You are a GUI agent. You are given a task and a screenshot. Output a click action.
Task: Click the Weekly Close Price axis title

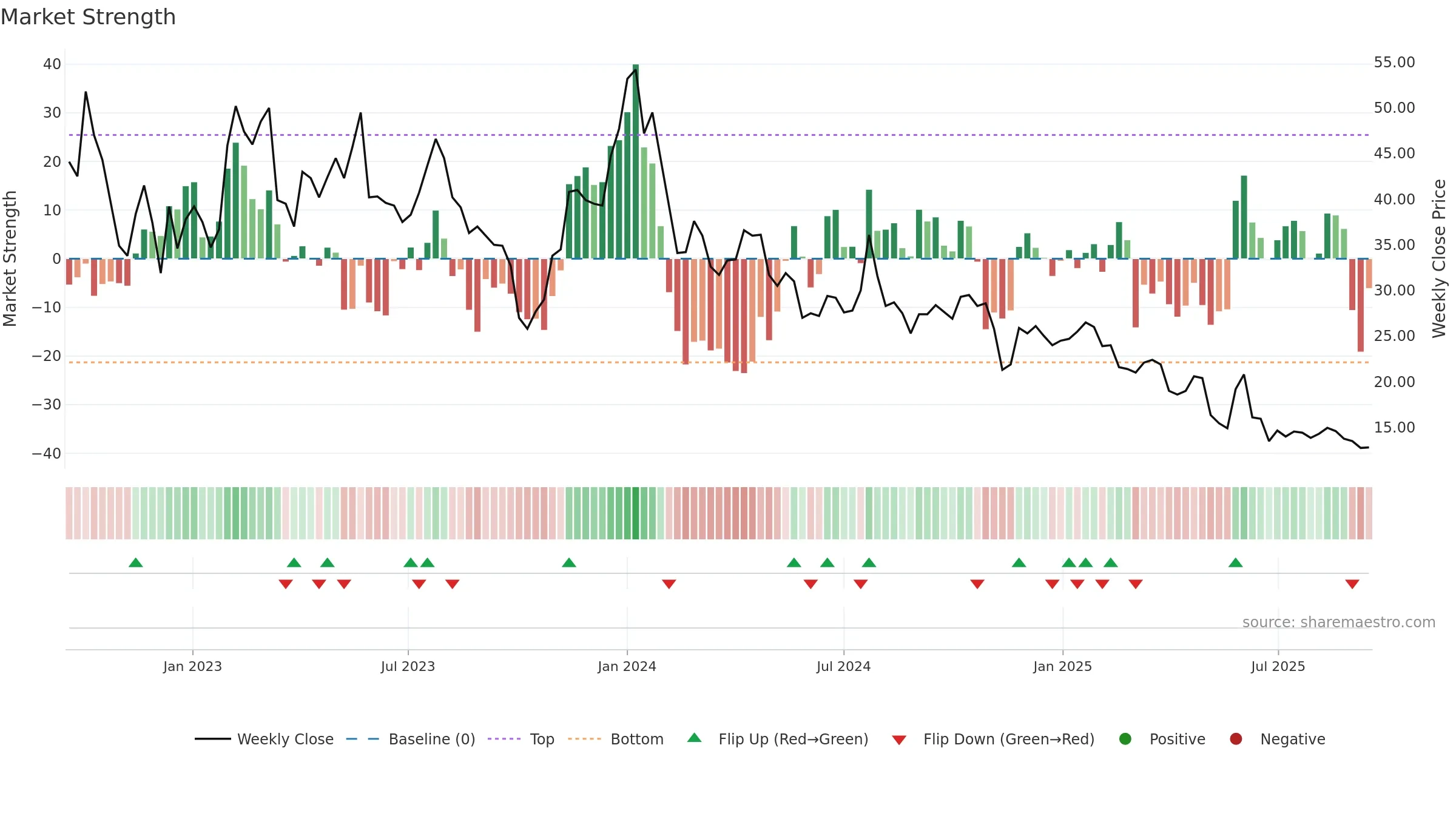[x=1439, y=258]
